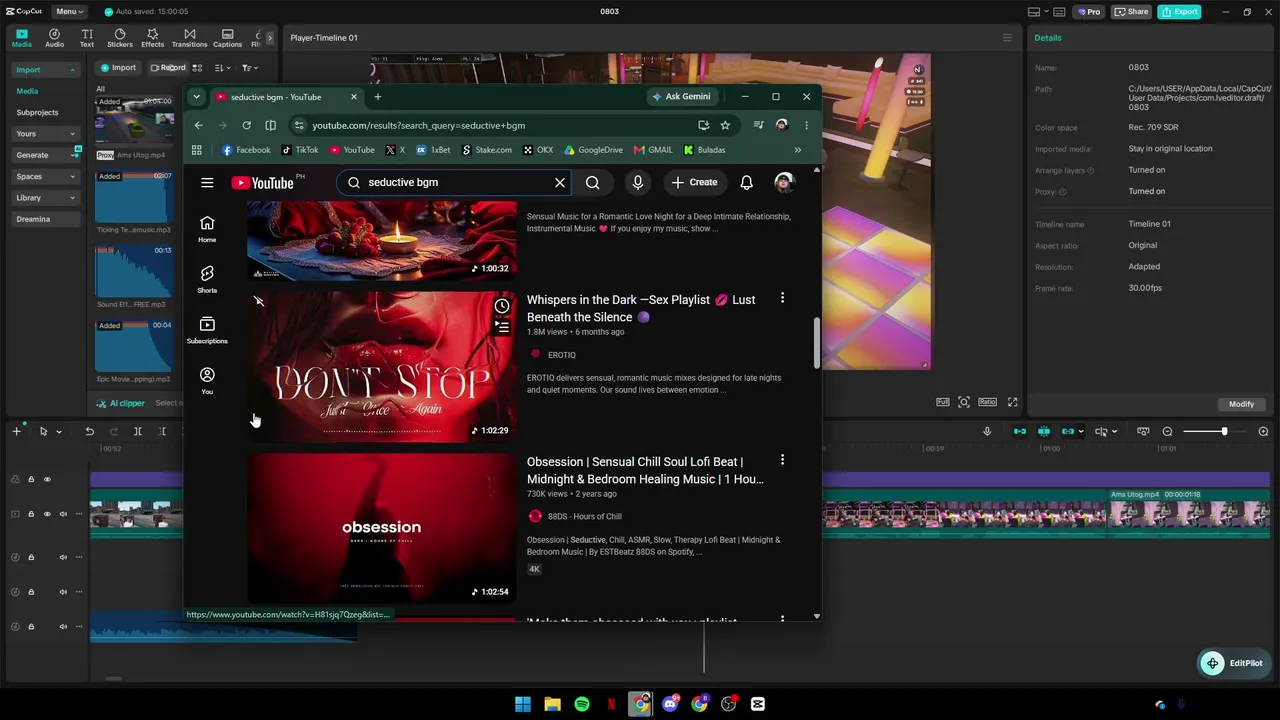Open Netflix from the Windows taskbar
The image size is (1280, 720).
611,704
